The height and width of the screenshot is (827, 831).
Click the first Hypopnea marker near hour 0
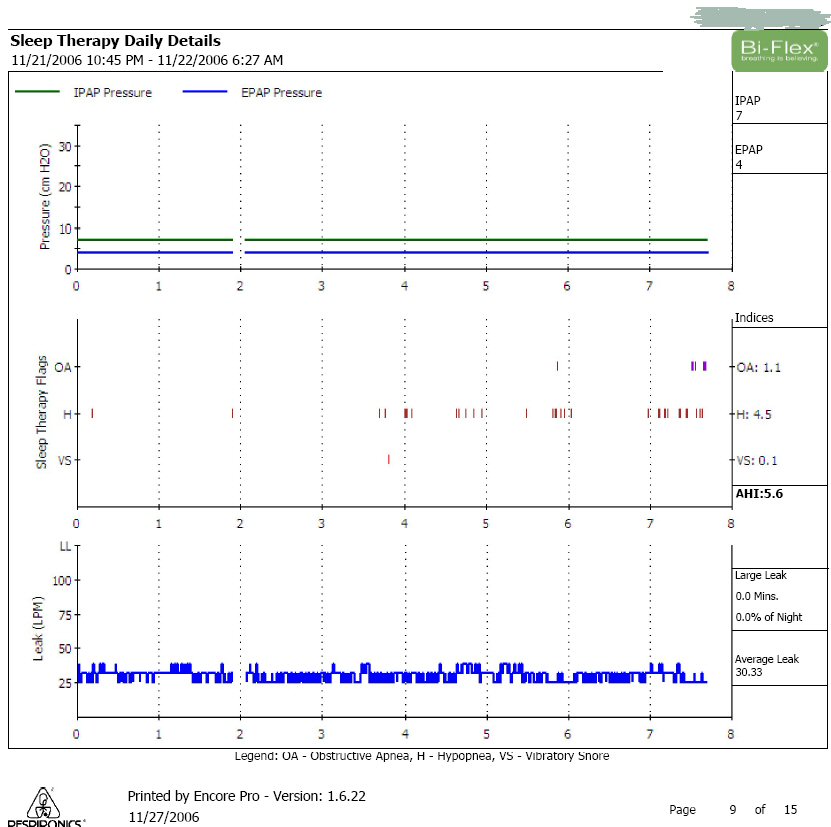point(92,413)
